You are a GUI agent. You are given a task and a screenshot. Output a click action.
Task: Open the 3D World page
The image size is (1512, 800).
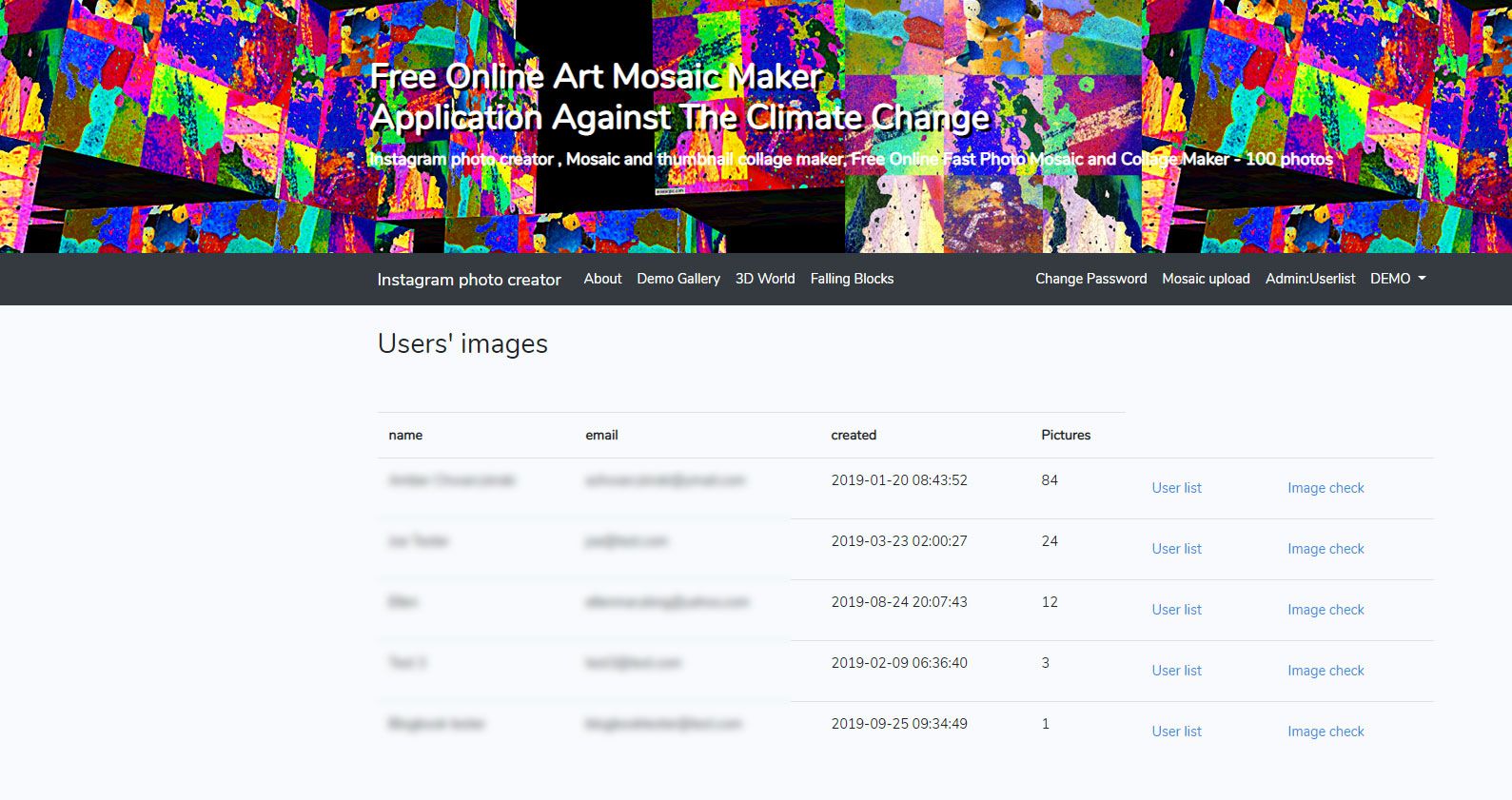point(765,279)
